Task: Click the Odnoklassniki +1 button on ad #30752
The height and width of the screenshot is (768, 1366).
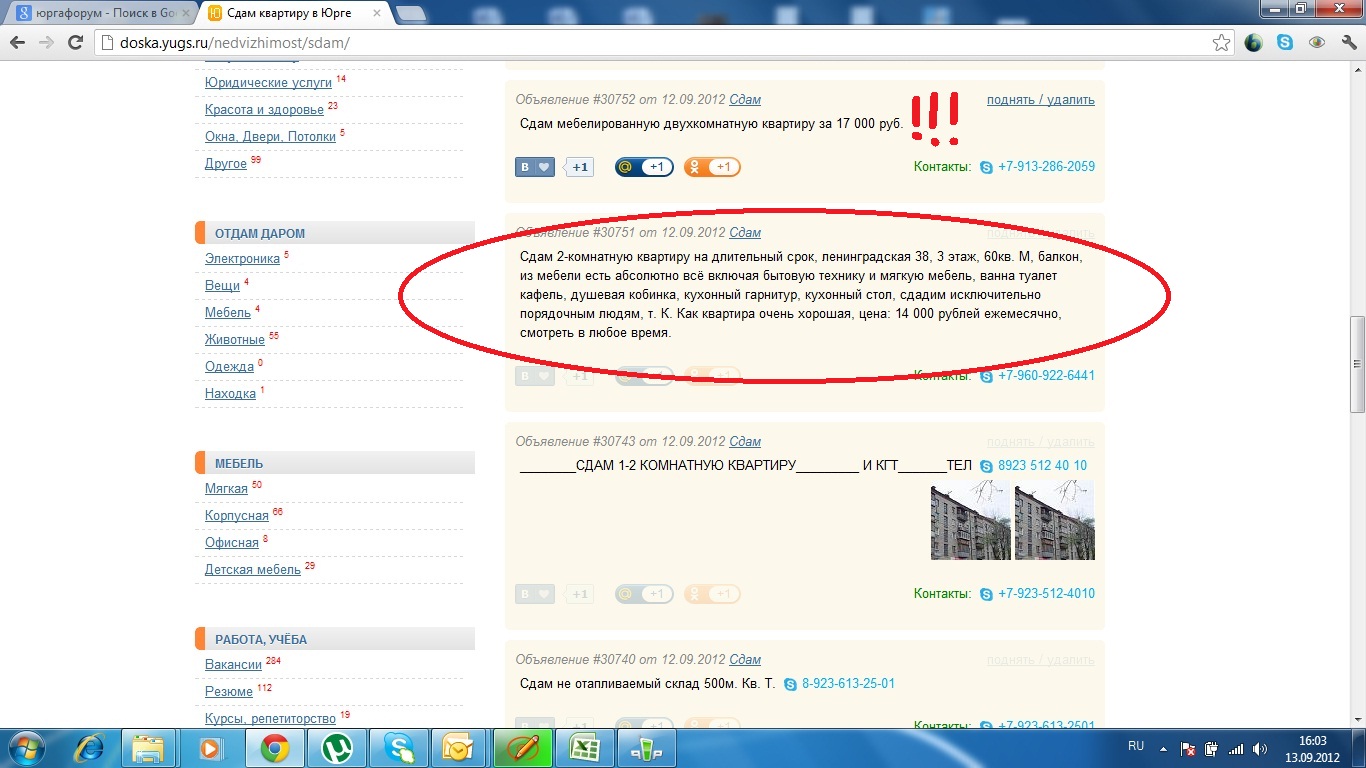Action: point(712,167)
